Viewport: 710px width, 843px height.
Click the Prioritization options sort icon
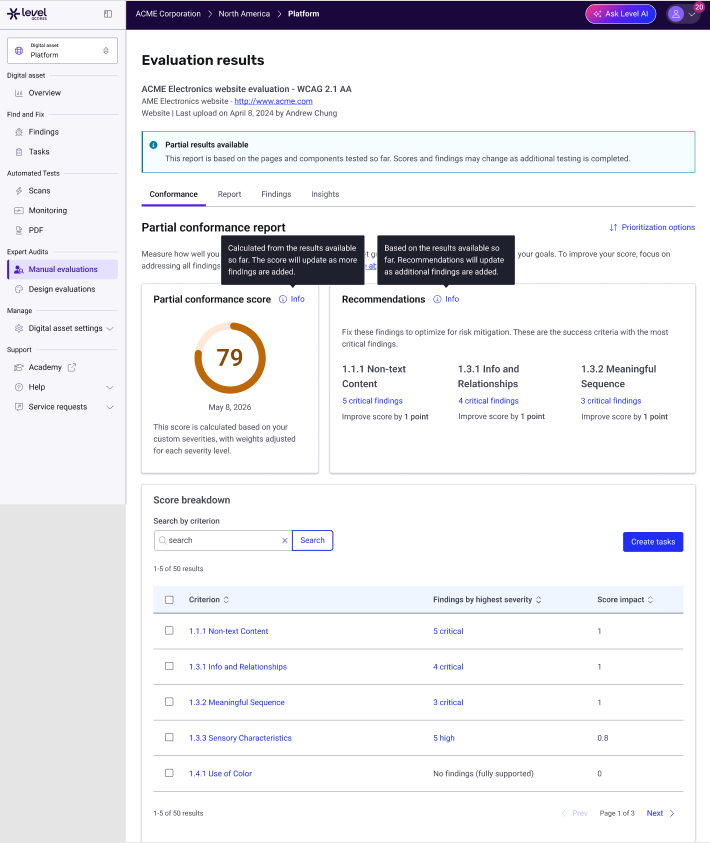pyautogui.click(x=613, y=227)
